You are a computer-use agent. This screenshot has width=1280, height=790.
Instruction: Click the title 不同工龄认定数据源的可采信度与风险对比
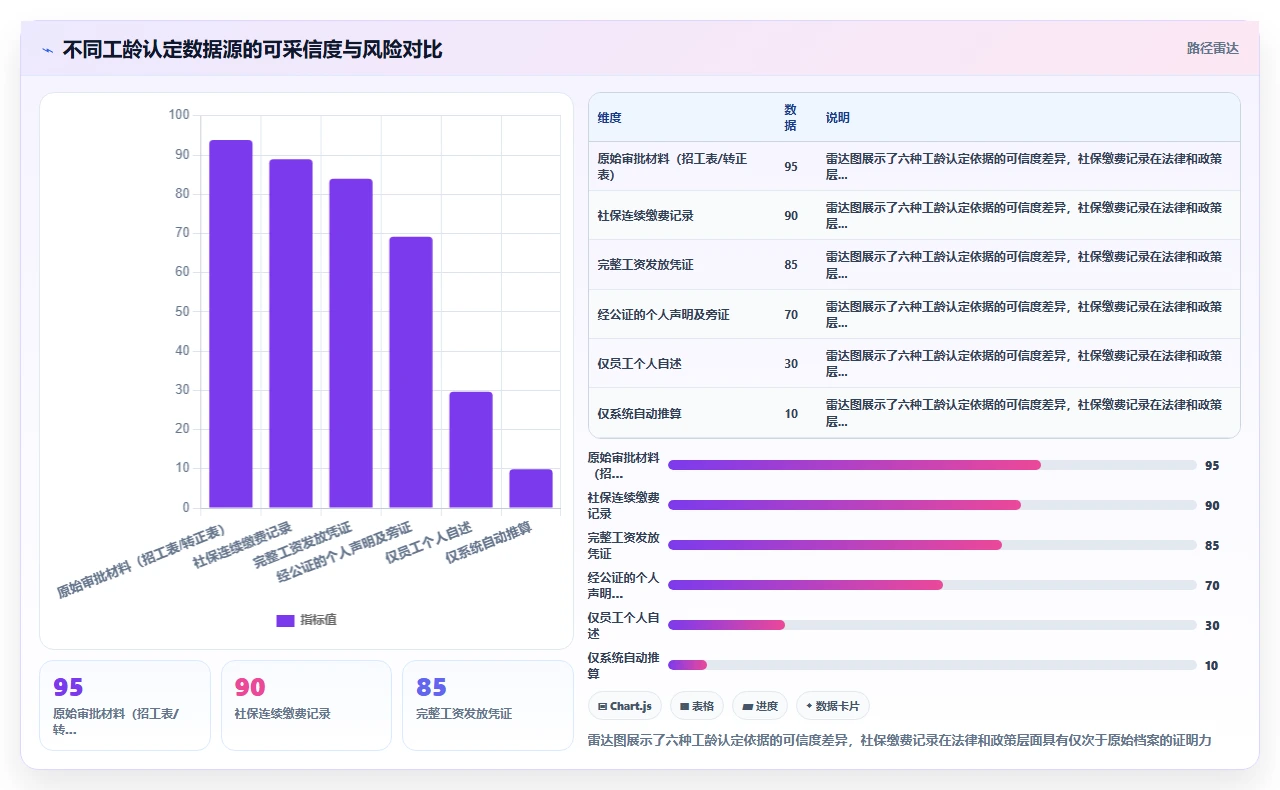(x=252, y=50)
